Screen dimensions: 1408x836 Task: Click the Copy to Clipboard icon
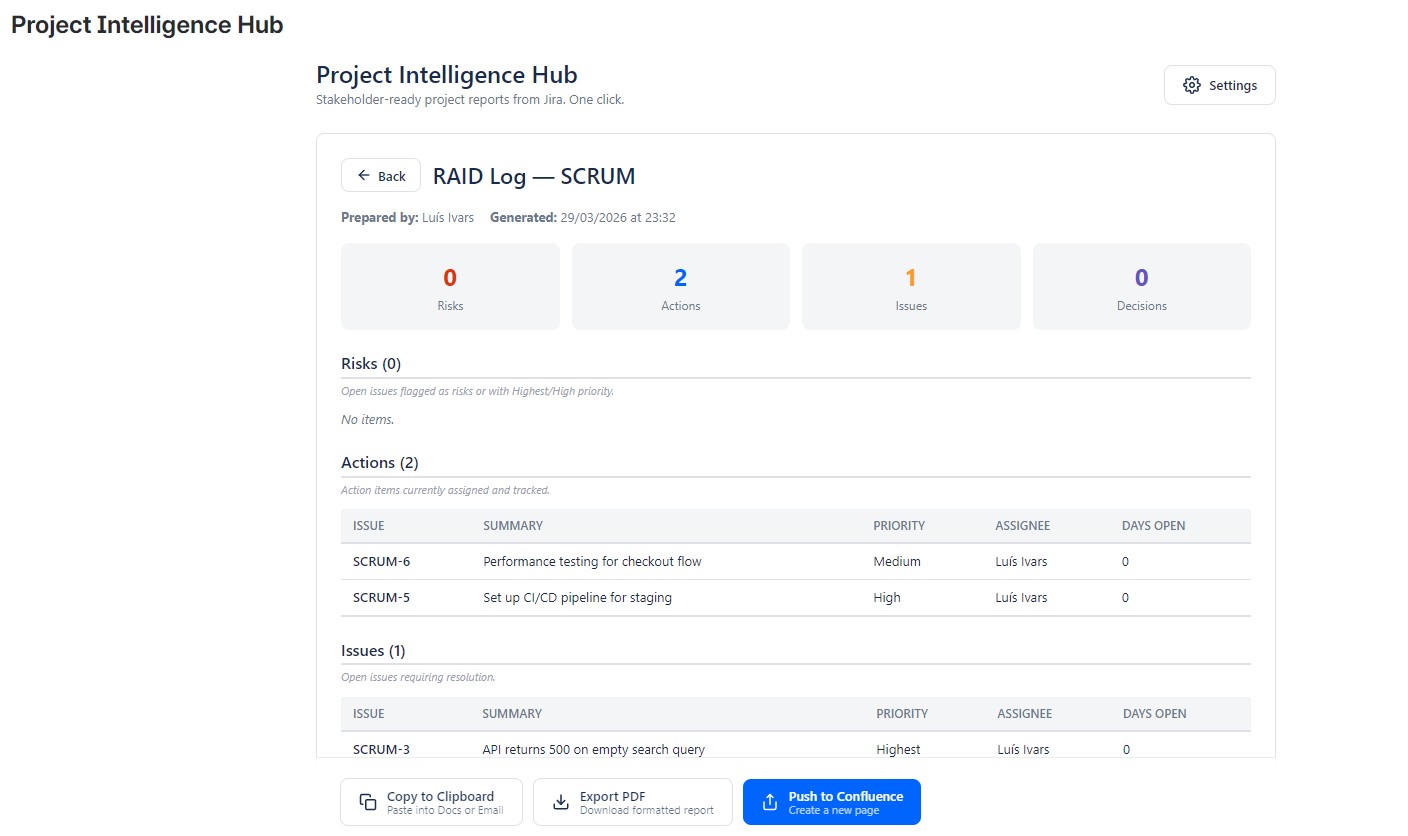367,802
